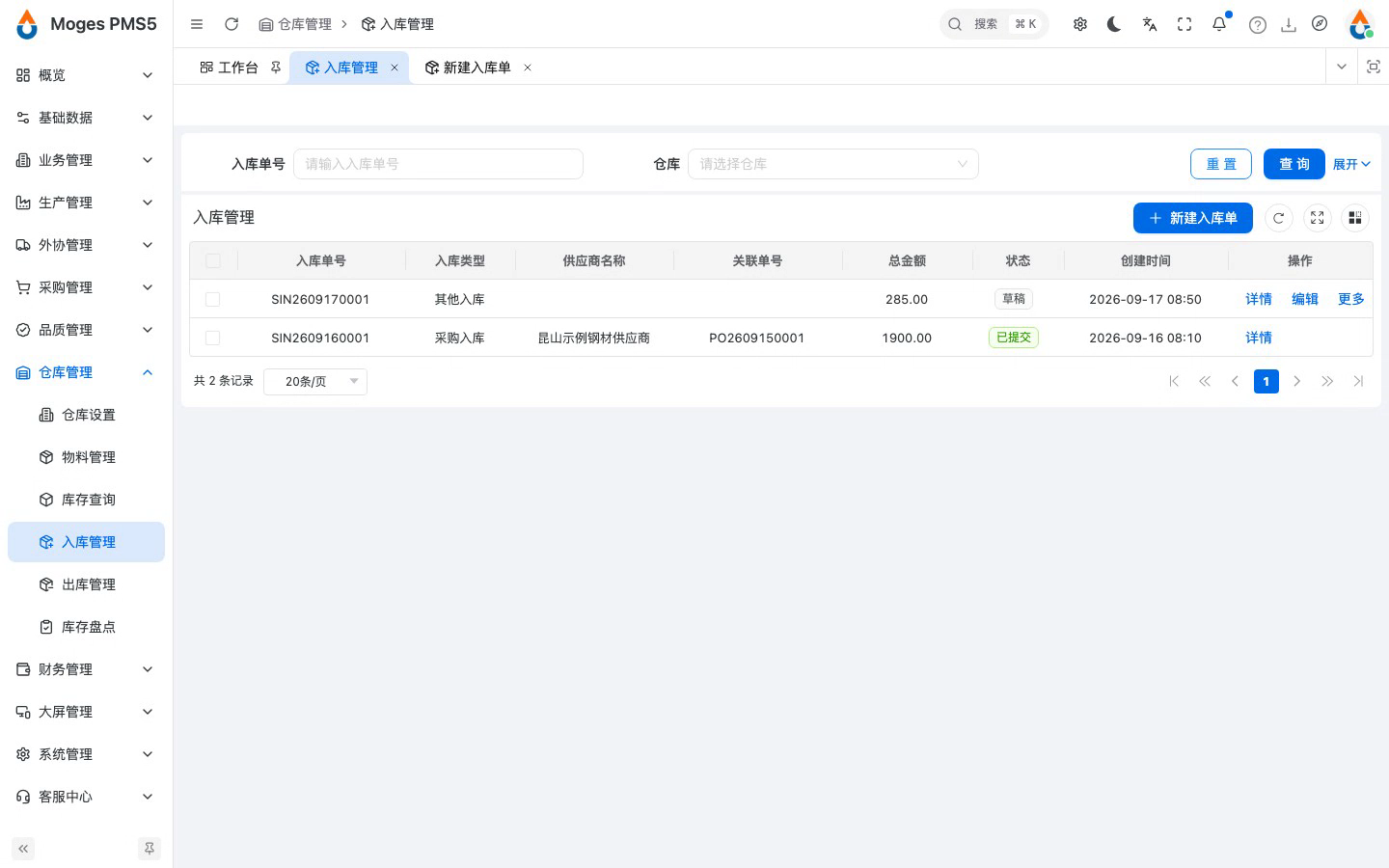Open 出库管理 in the sidebar
Image resolution: width=1389 pixels, height=868 pixels.
pyautogui.click(x=86, y=584)
